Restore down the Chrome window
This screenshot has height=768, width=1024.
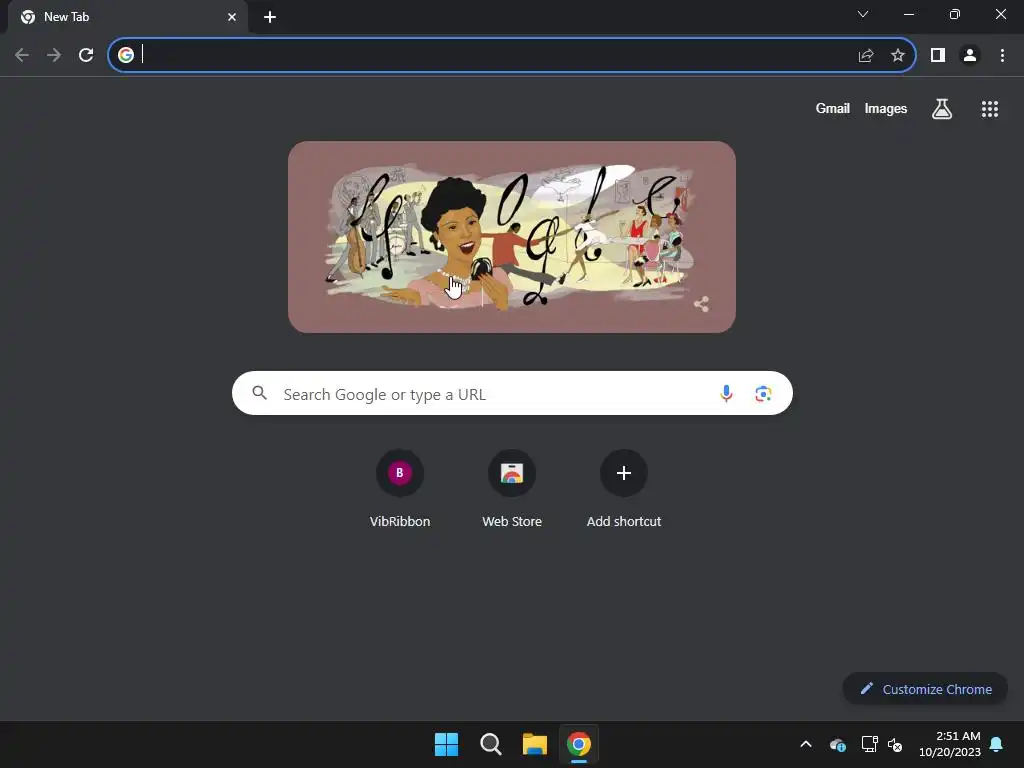coord(955,14)
